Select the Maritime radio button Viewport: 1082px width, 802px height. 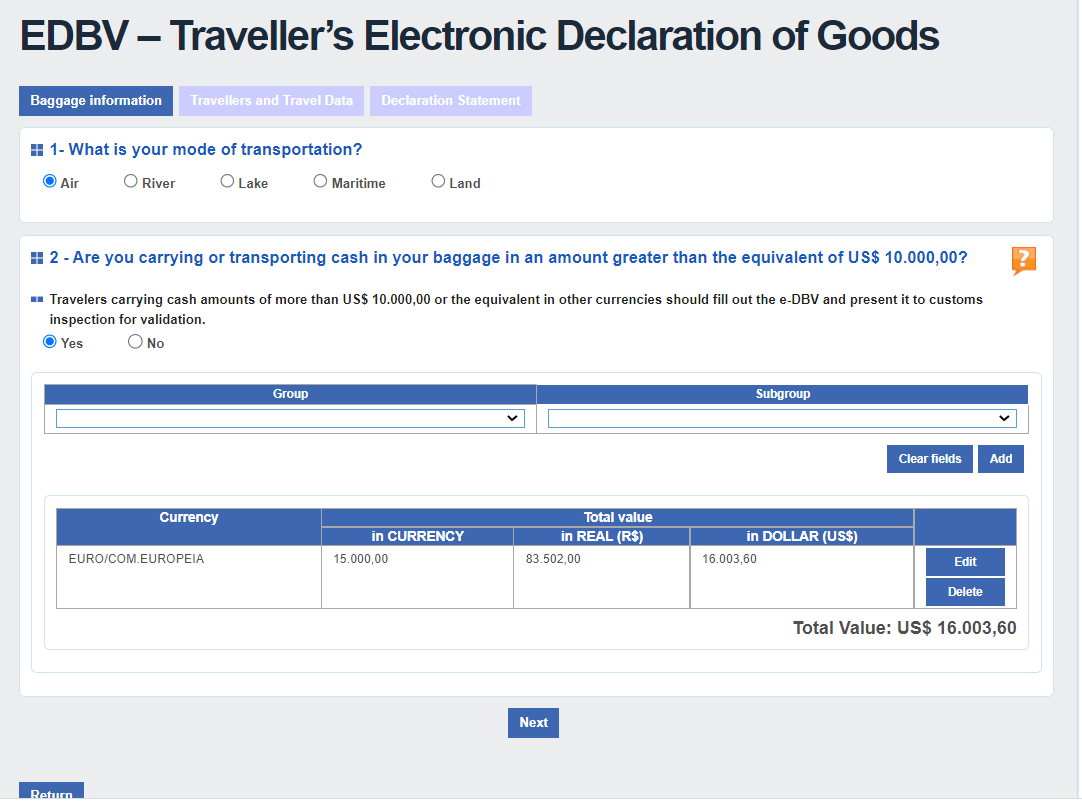pos(321,182)
